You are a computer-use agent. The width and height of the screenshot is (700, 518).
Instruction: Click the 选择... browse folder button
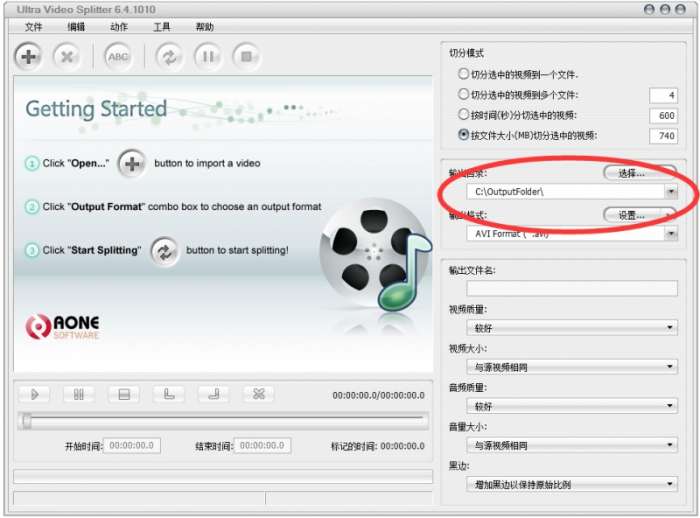pos(640,173)
